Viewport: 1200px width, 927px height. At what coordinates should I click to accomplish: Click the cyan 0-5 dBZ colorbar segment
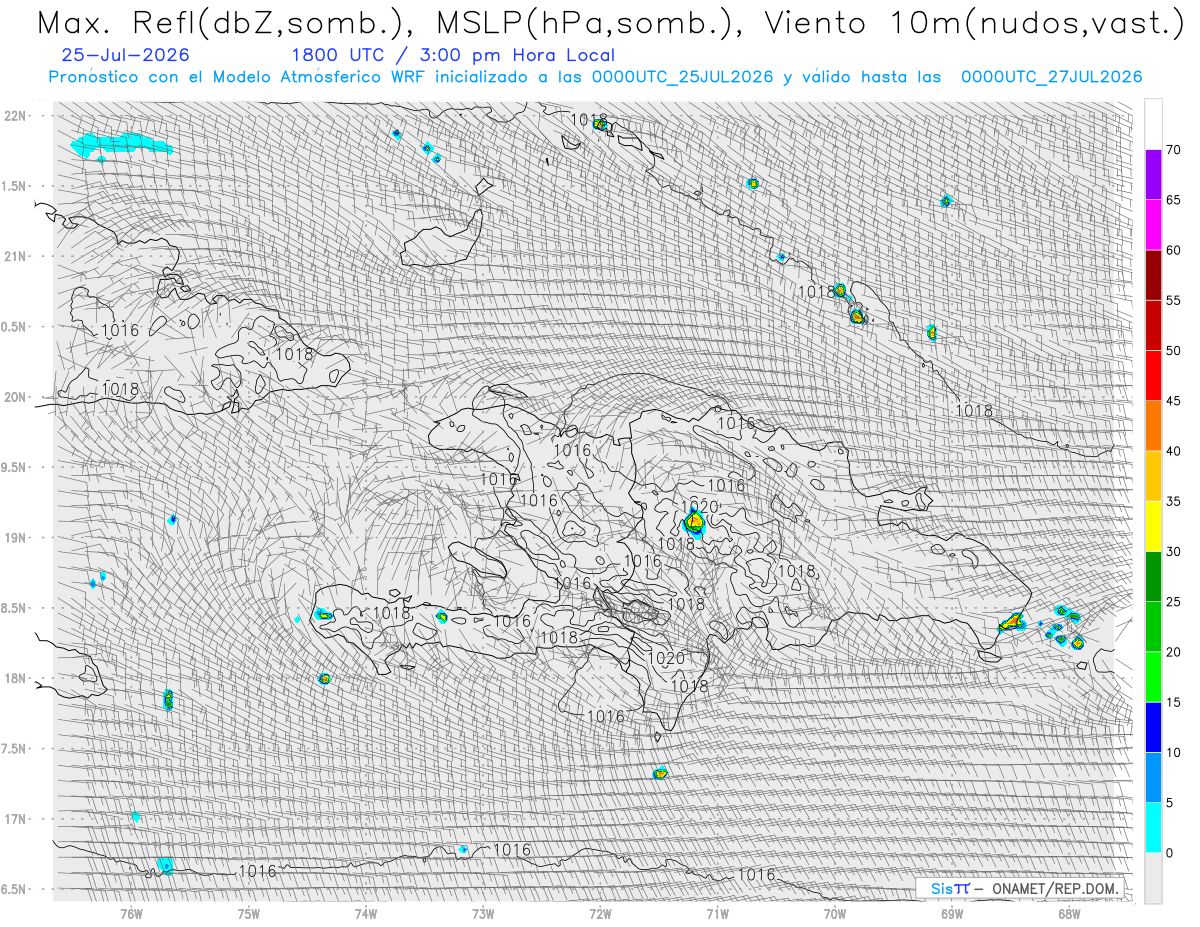pos(1153,828)
